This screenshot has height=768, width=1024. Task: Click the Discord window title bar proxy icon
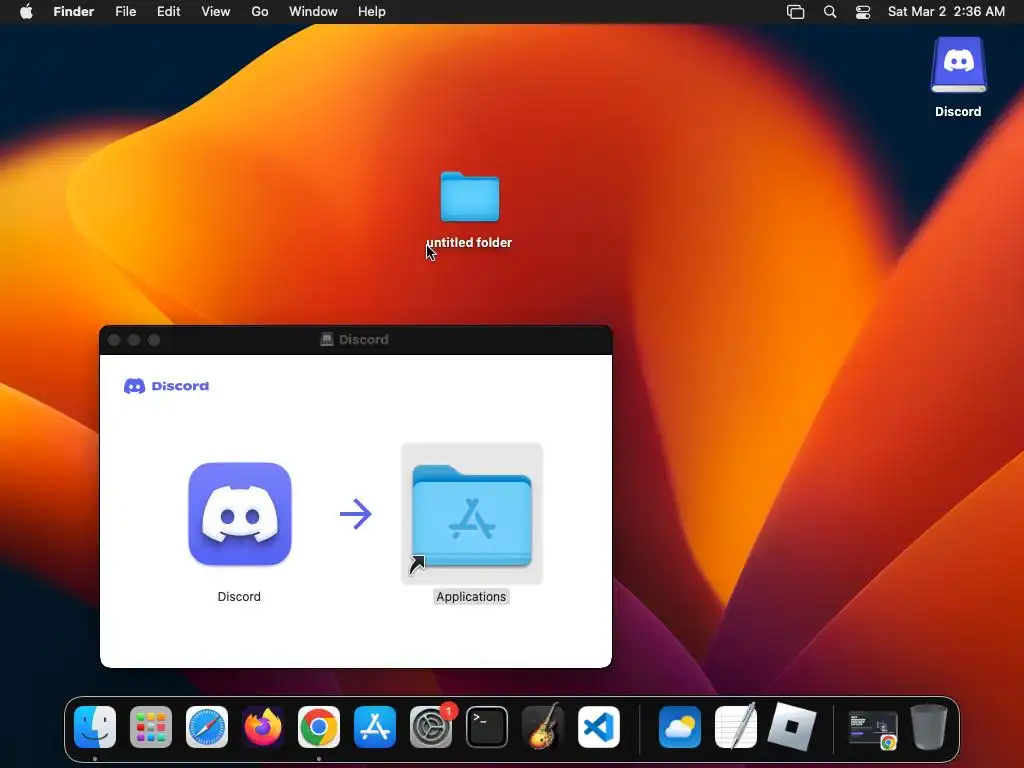(x=327, y=340)
